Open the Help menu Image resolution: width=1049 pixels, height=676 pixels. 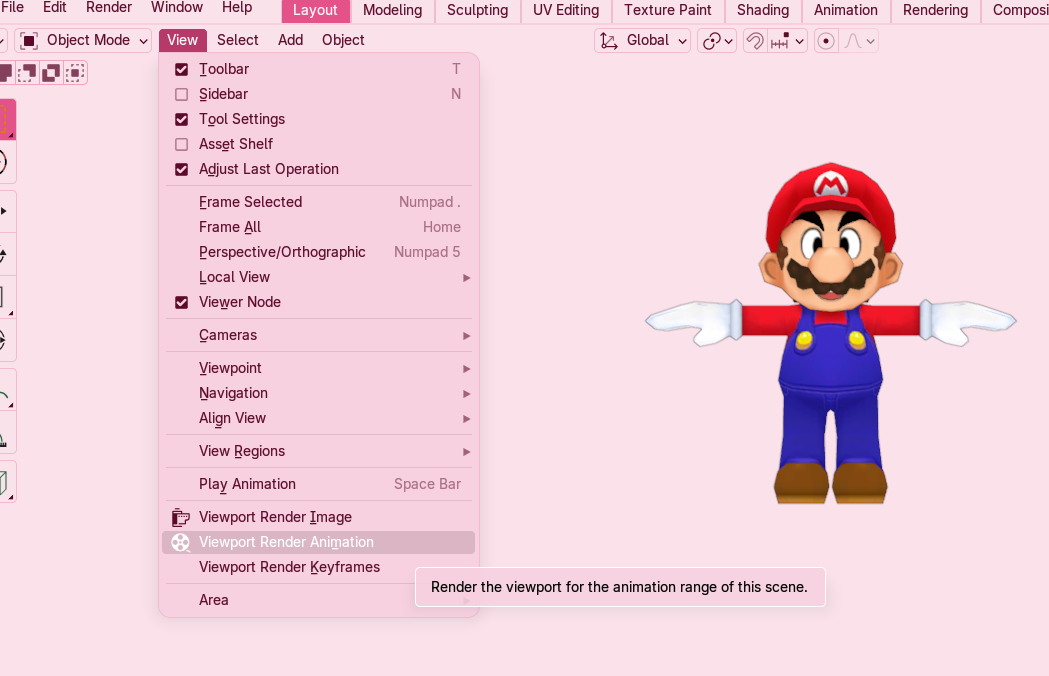tap(237, 7)
